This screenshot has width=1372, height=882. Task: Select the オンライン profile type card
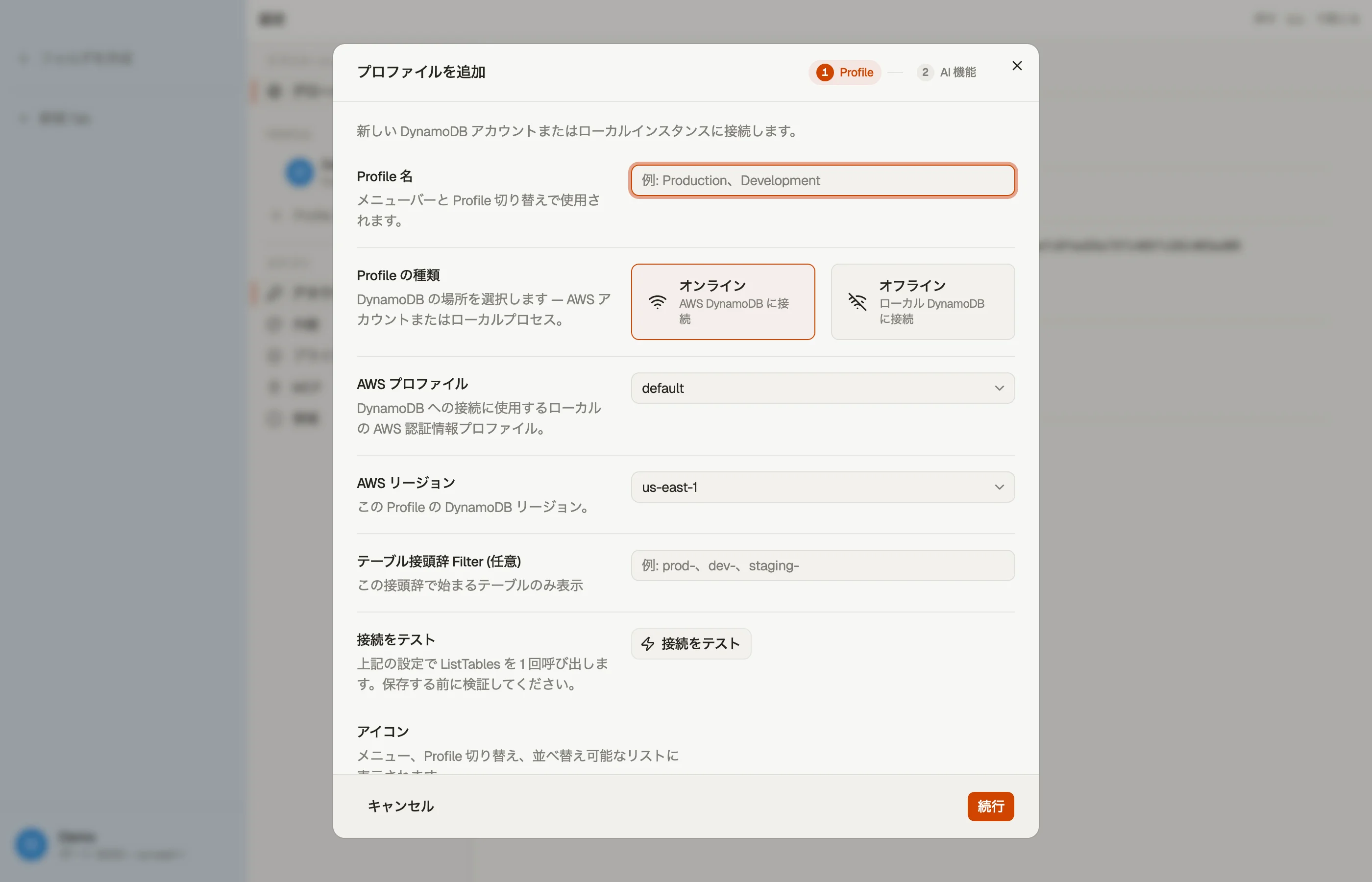pos(723,302)
